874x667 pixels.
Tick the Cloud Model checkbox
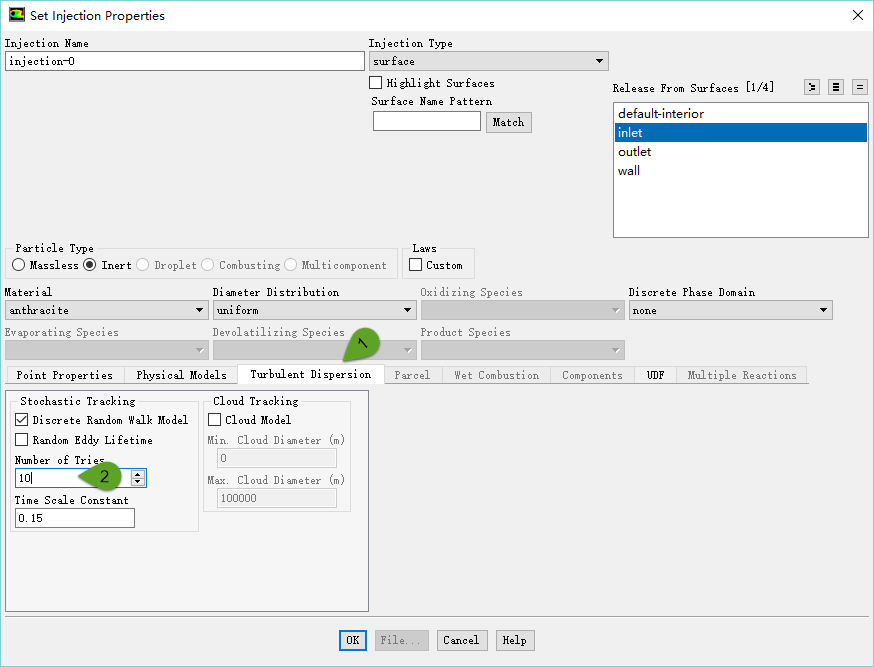pyautogui.click(x=214, y=420)
